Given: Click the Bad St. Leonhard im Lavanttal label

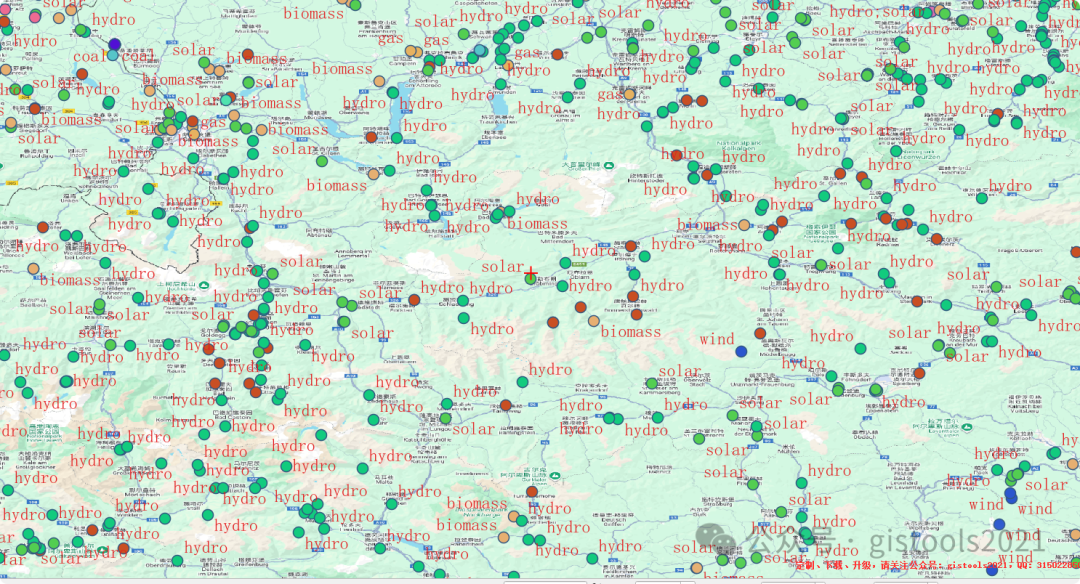Looking at the screenshot, I should 904,476.
